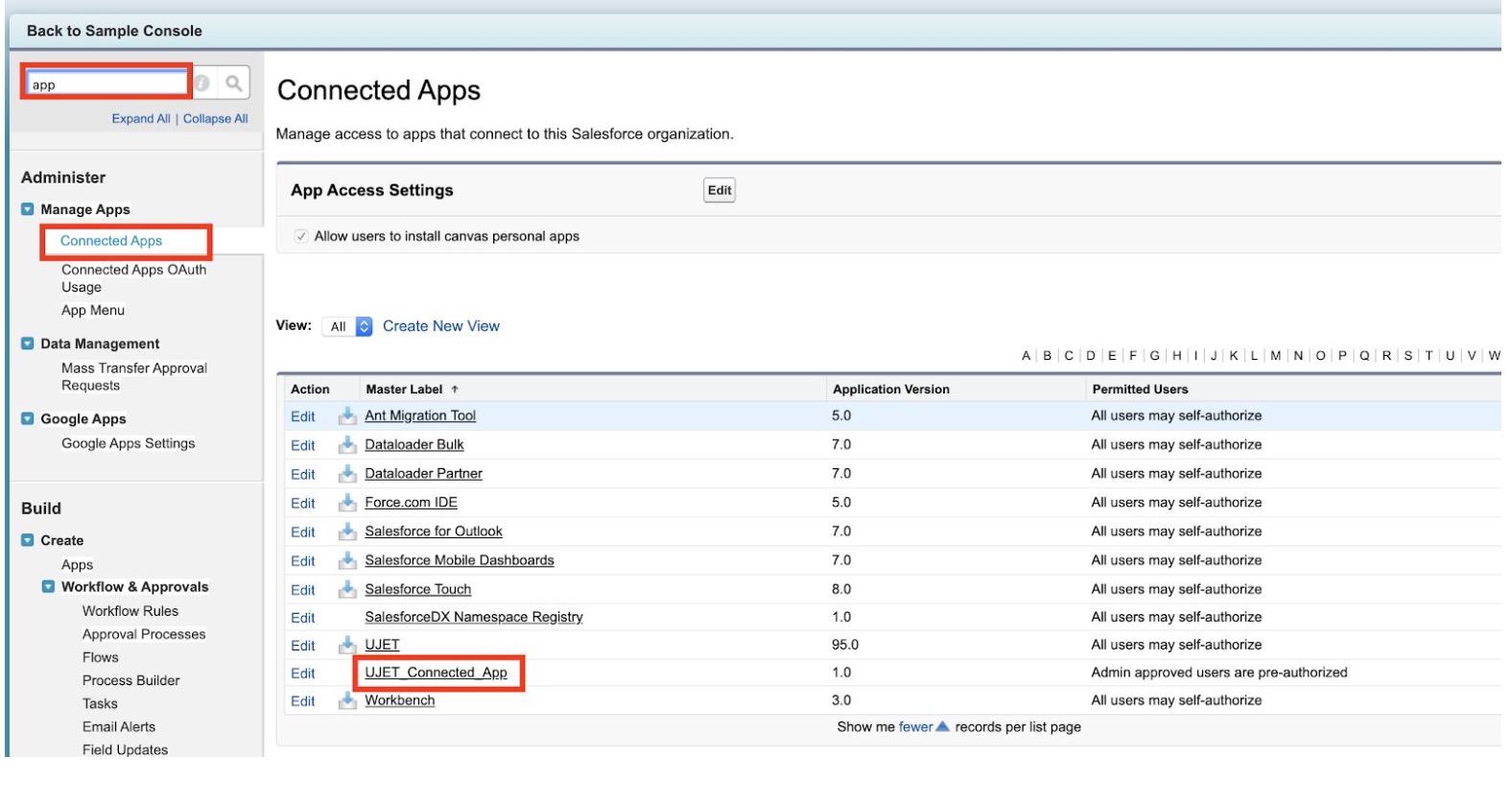Click the install icon next to Ant Migration Tool
Viewport: 1512px width, 804px height.
click(347, 416)
